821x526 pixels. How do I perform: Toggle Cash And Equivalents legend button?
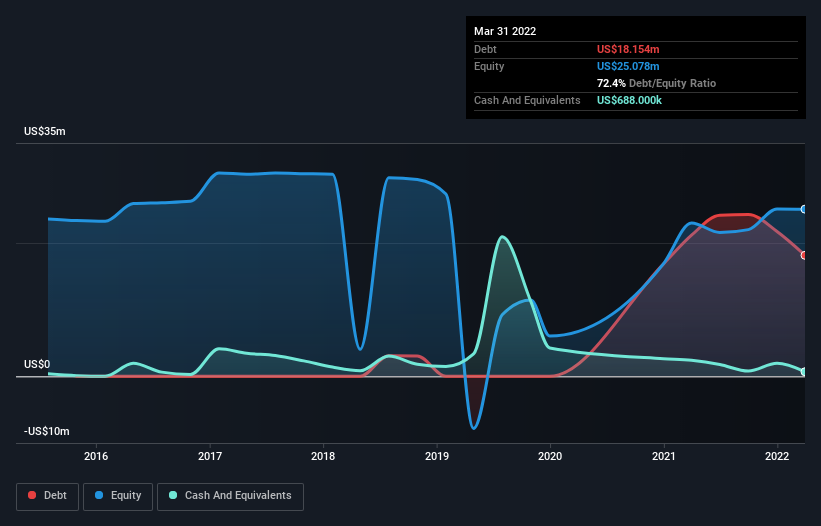[x=230, y=496]
